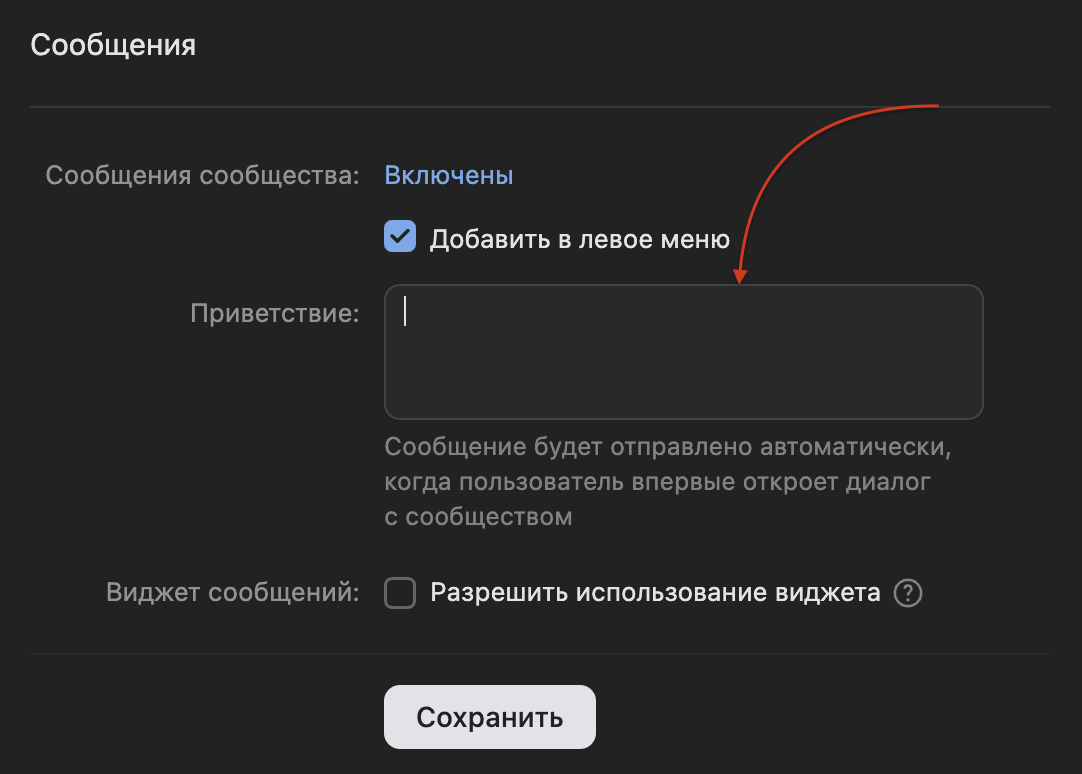Click the helper text line "когда пользователь впервые"

click(x=657, y=482)
